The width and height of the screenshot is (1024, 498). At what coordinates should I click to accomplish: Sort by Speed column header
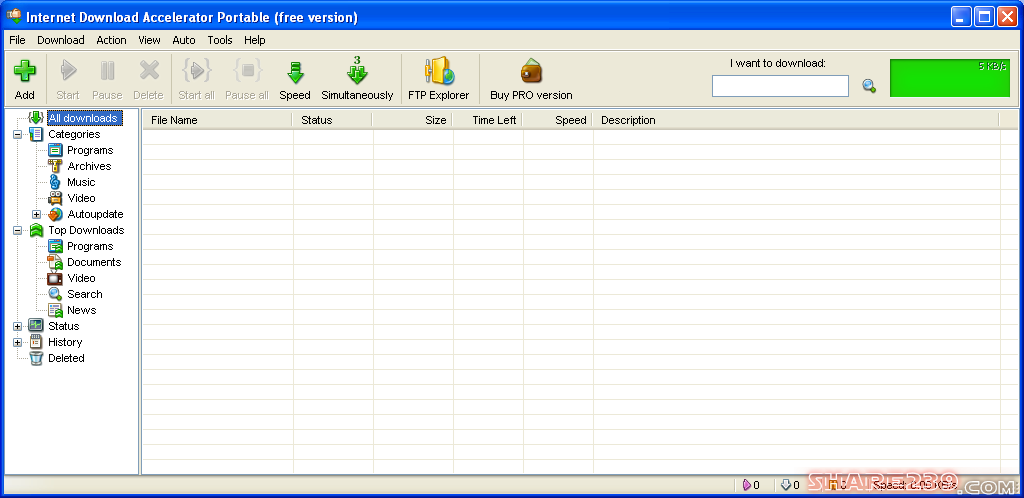557,120
